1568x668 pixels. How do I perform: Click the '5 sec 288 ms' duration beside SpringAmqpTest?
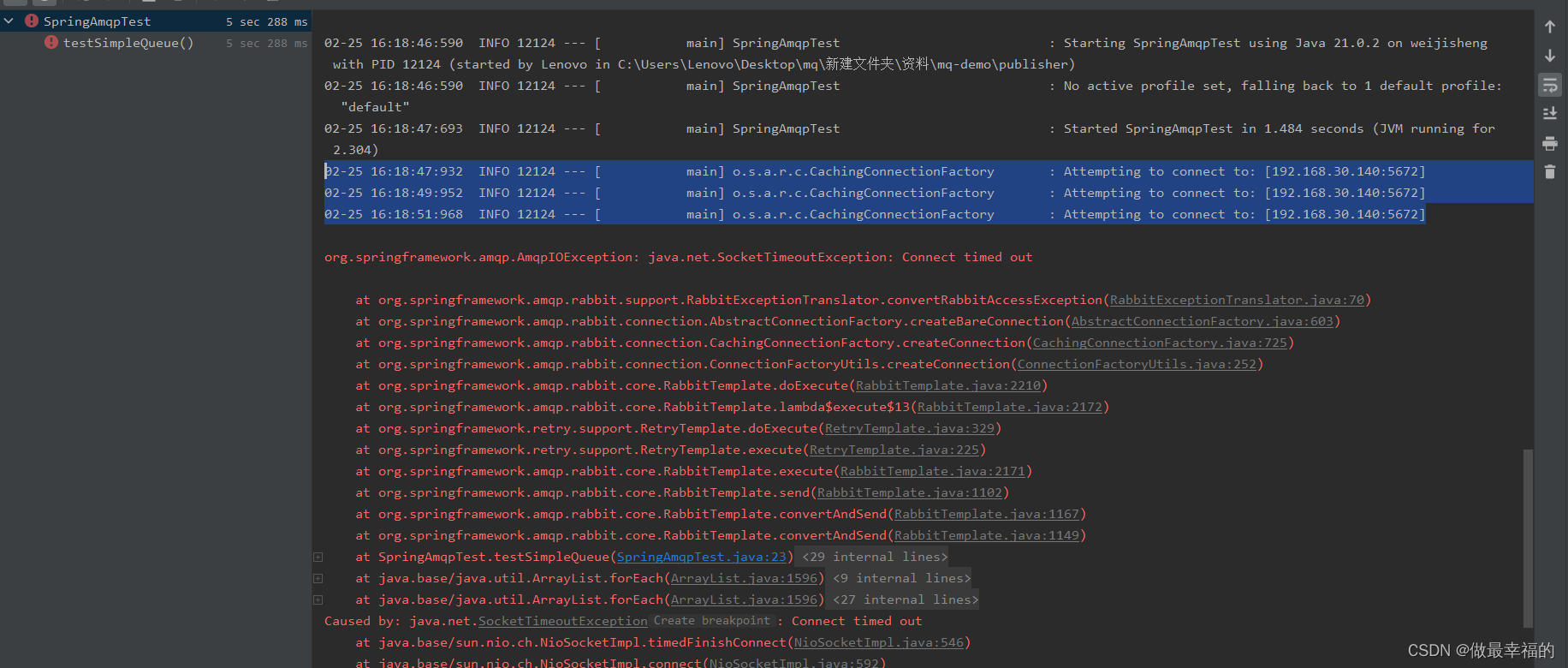click(266, 21)
